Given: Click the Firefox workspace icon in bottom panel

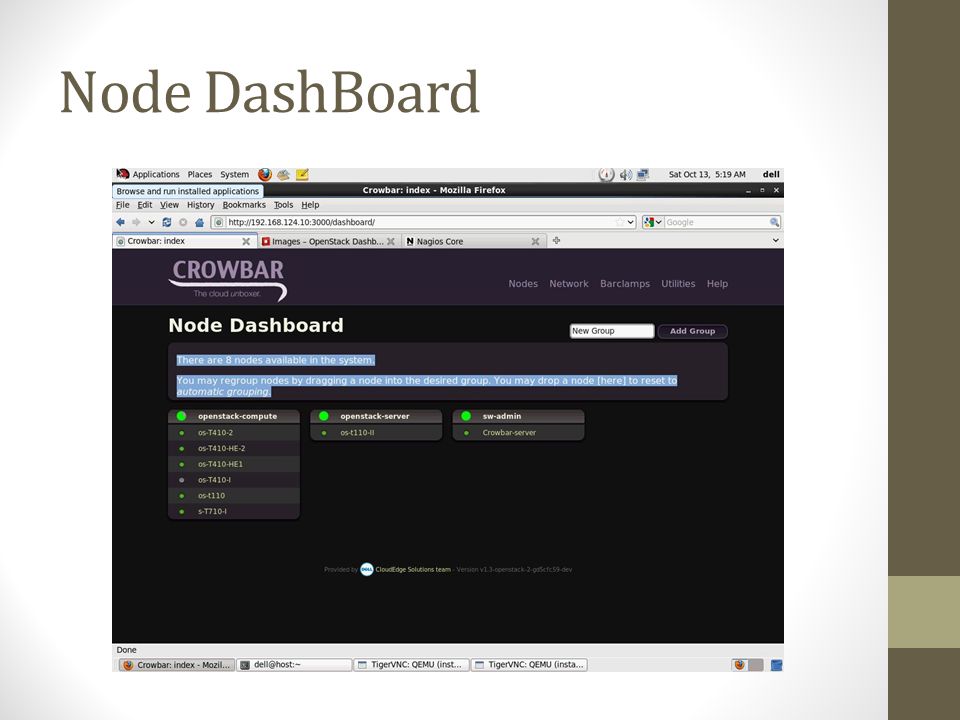Looking at the screenshot, I should point(740,665).
